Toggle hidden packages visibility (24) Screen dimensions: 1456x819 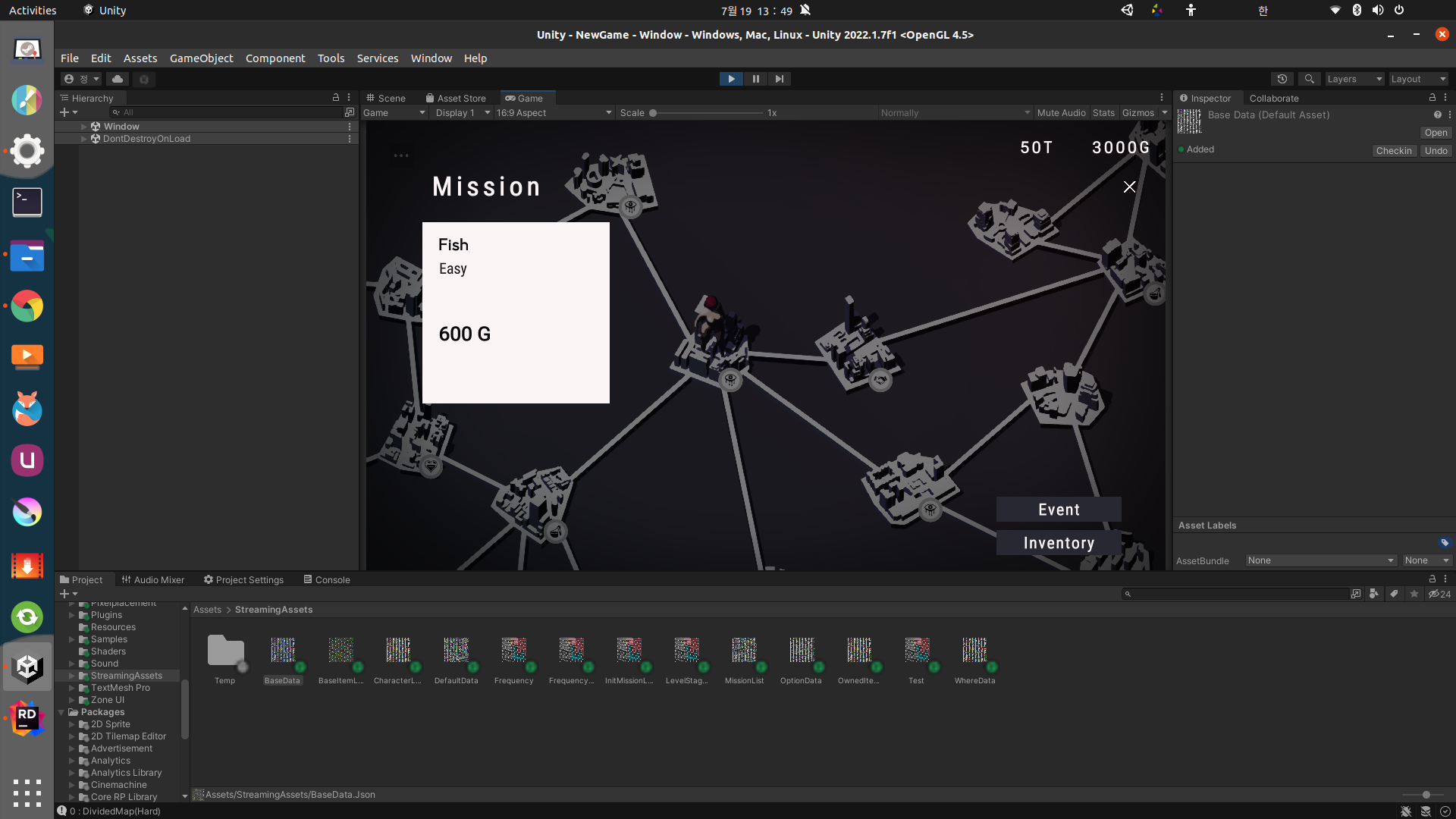tap(1439, 594)
